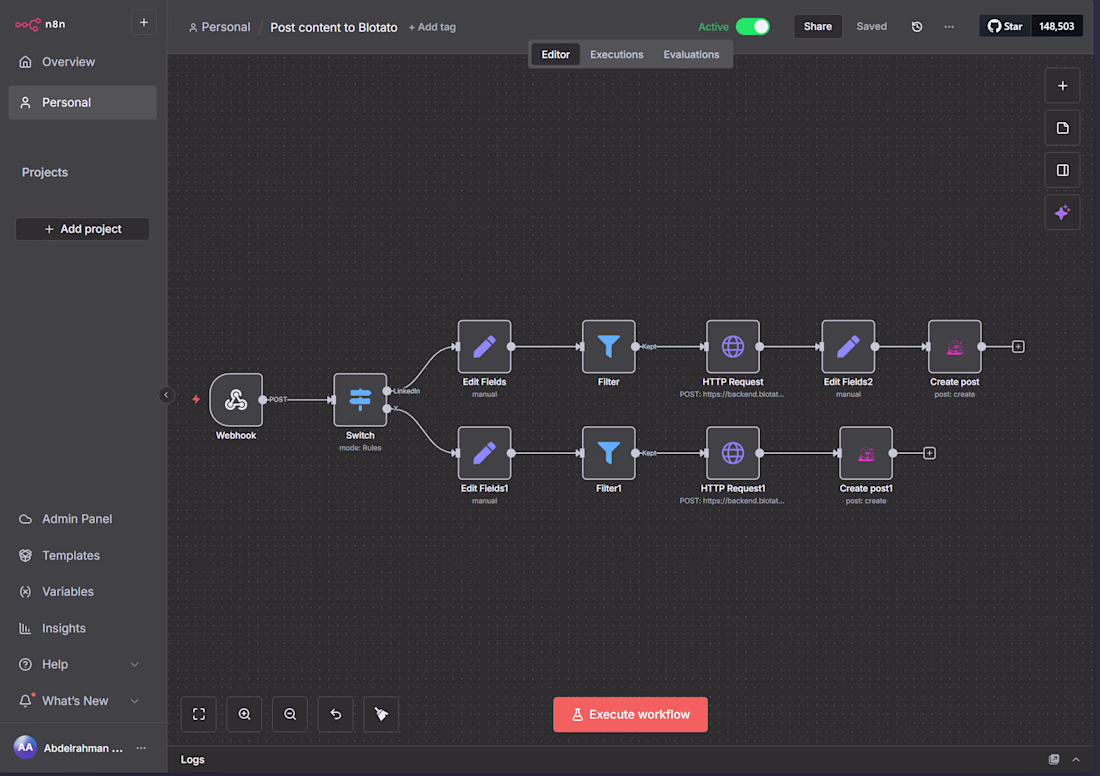Click Add tag link
This screenshot has width=1100, height=776.
(432, 27)
